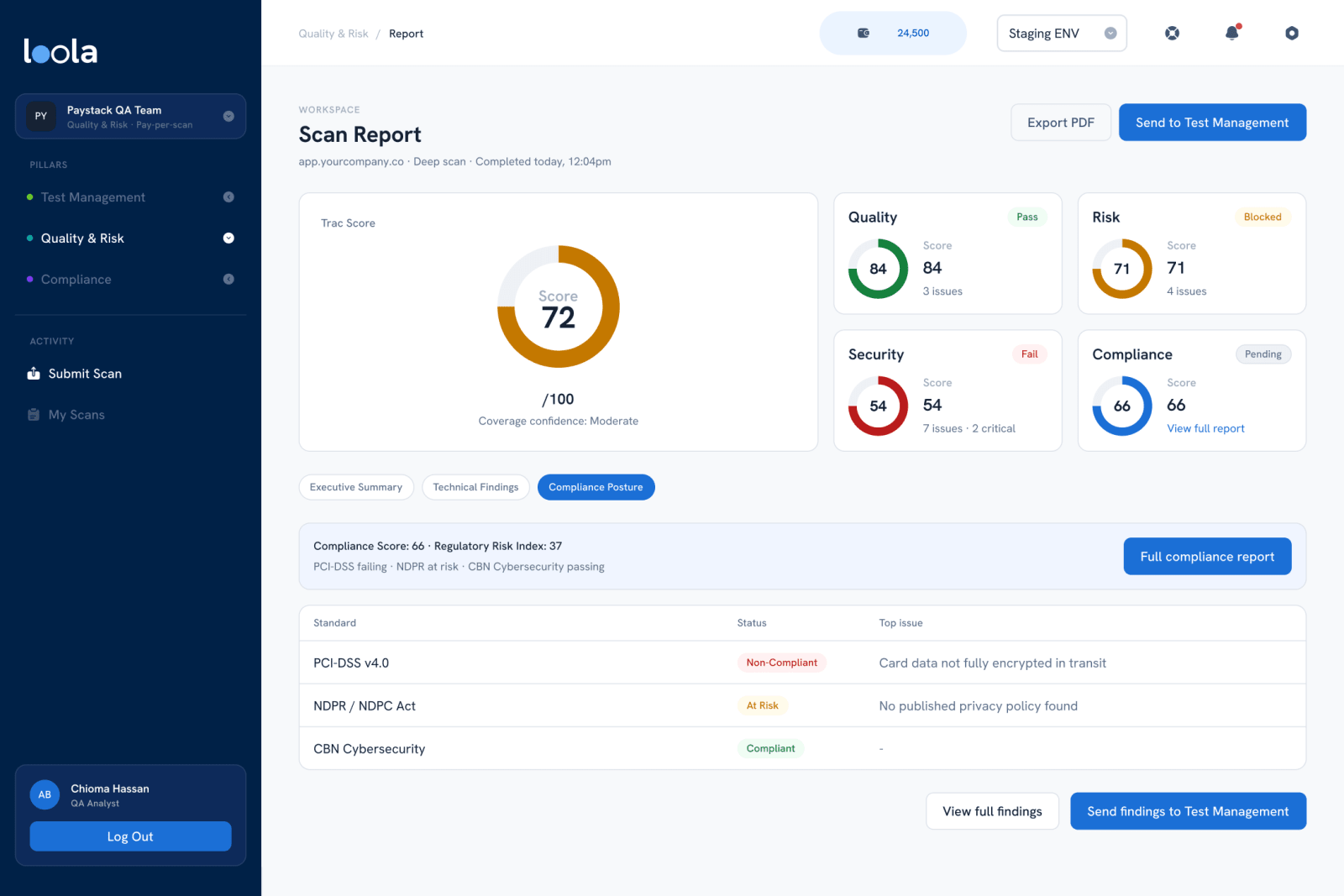Collapse the Quality & Risk pillar chevron
The height and width of the screenshot is (896, 1344).
(x=228, y=238)
